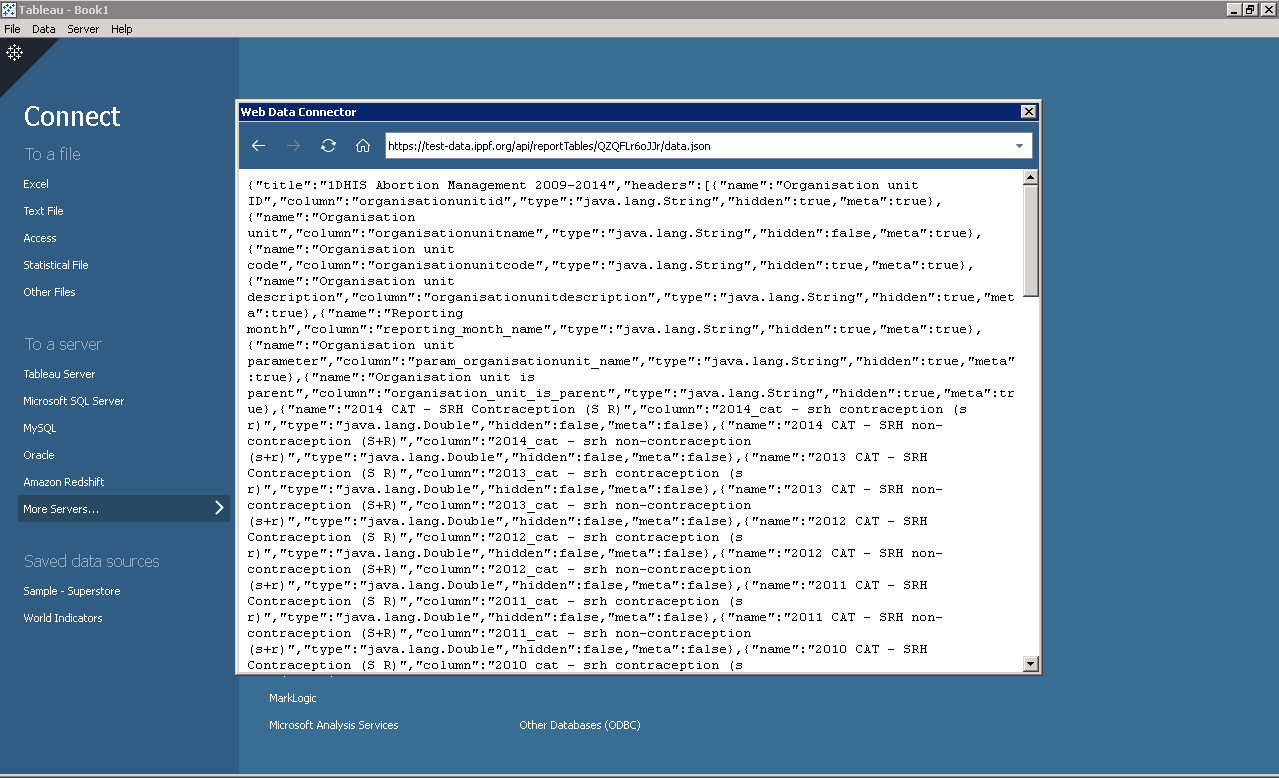
Task: Connect to MySQL server
Action: (x=40, y=428)
